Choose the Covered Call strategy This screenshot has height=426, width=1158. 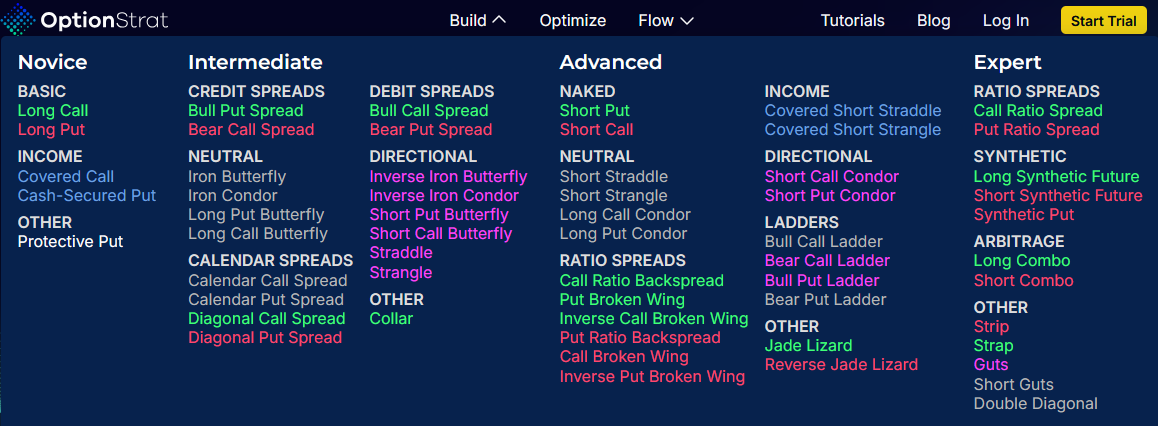pos(66,176)
